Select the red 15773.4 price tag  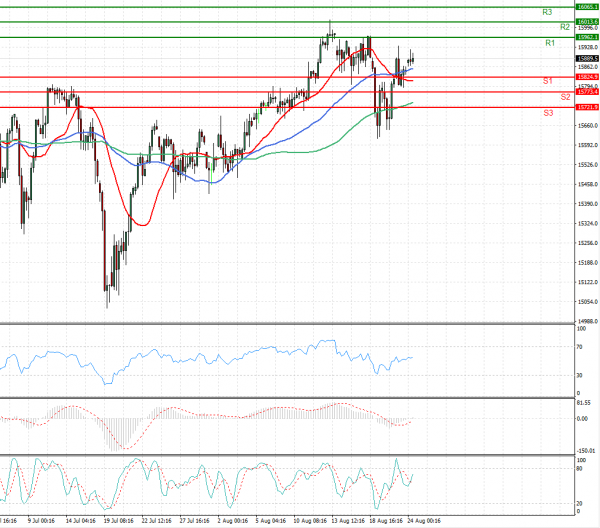click(587, 92)
